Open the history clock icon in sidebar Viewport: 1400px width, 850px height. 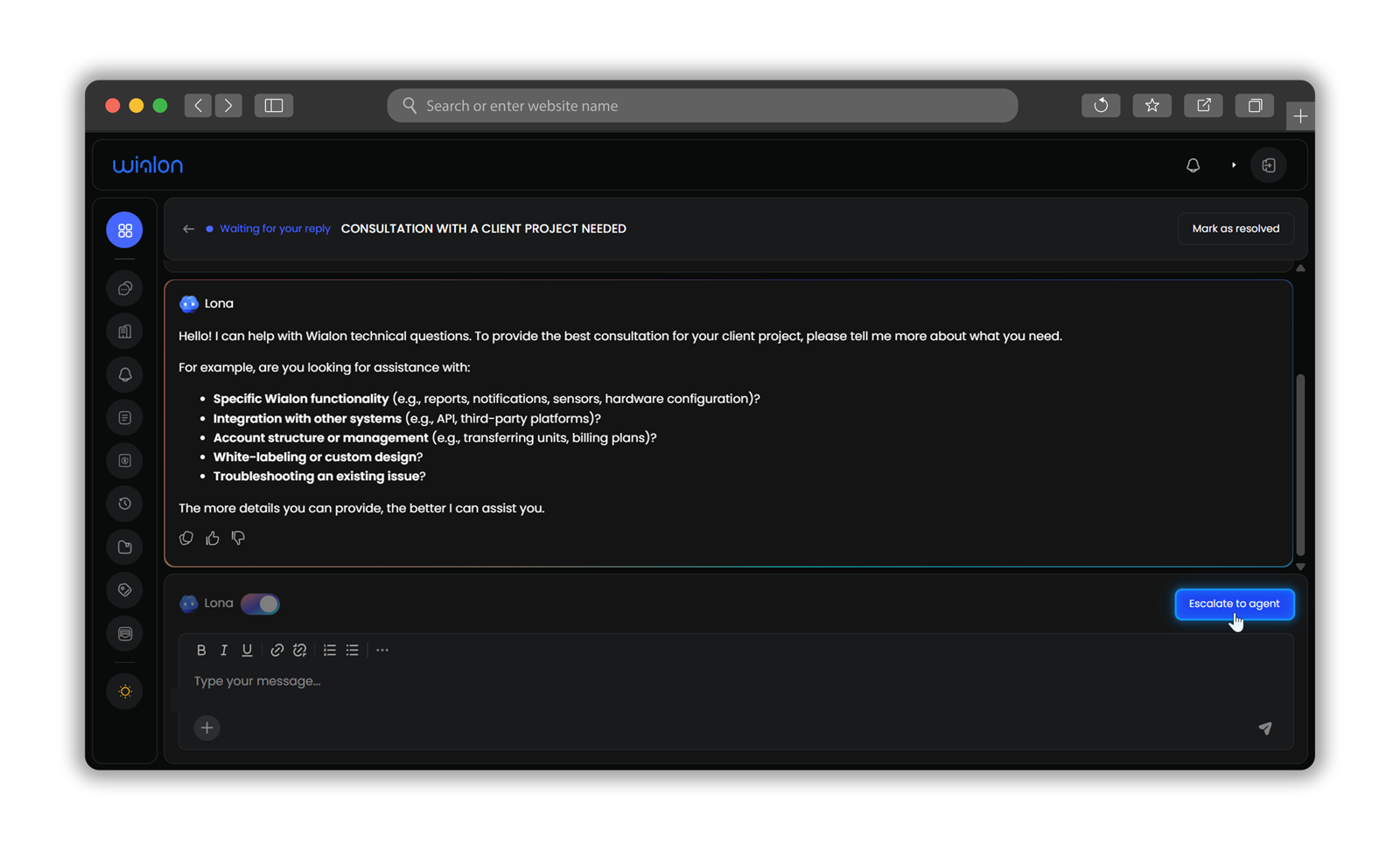[124, 504]
